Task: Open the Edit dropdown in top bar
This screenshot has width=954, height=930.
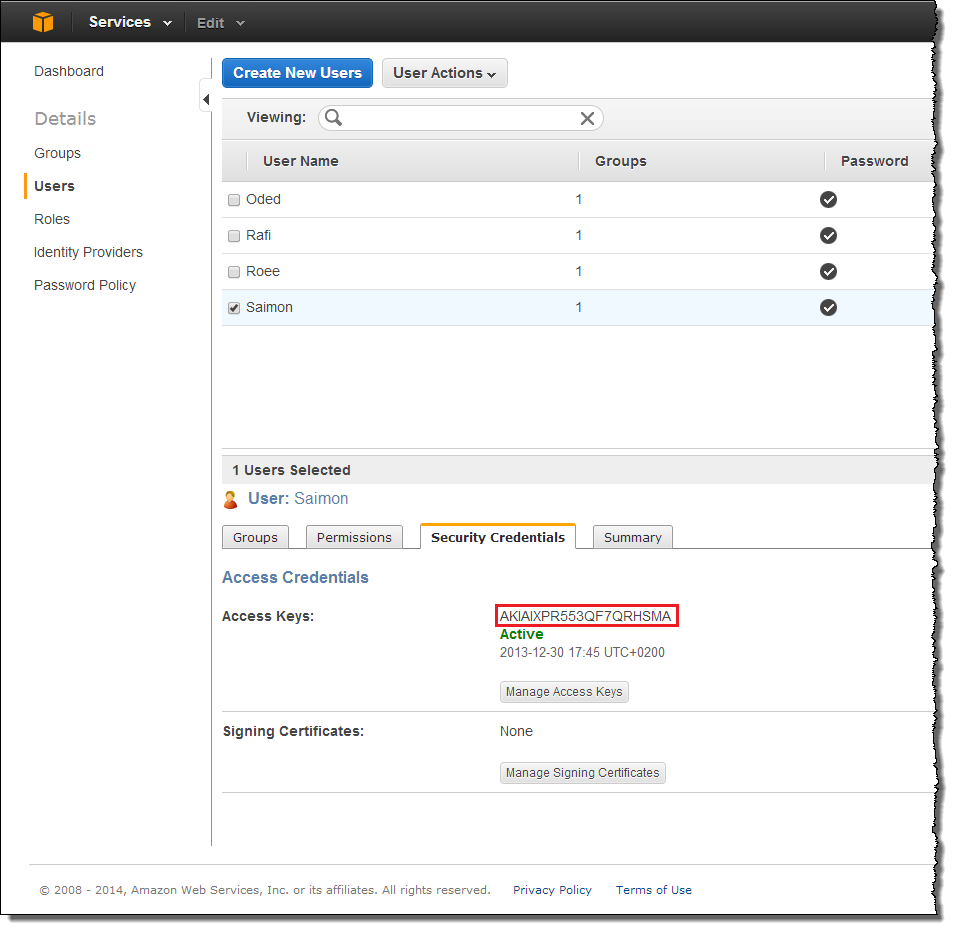Action: [220, 23]
